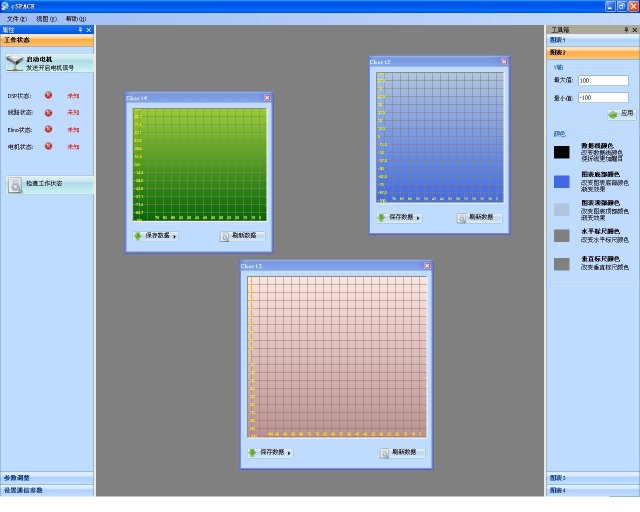640x512 pixels.
Task: Click the green arrow 应用 apply icon
Action: click(x=613, y=114)
